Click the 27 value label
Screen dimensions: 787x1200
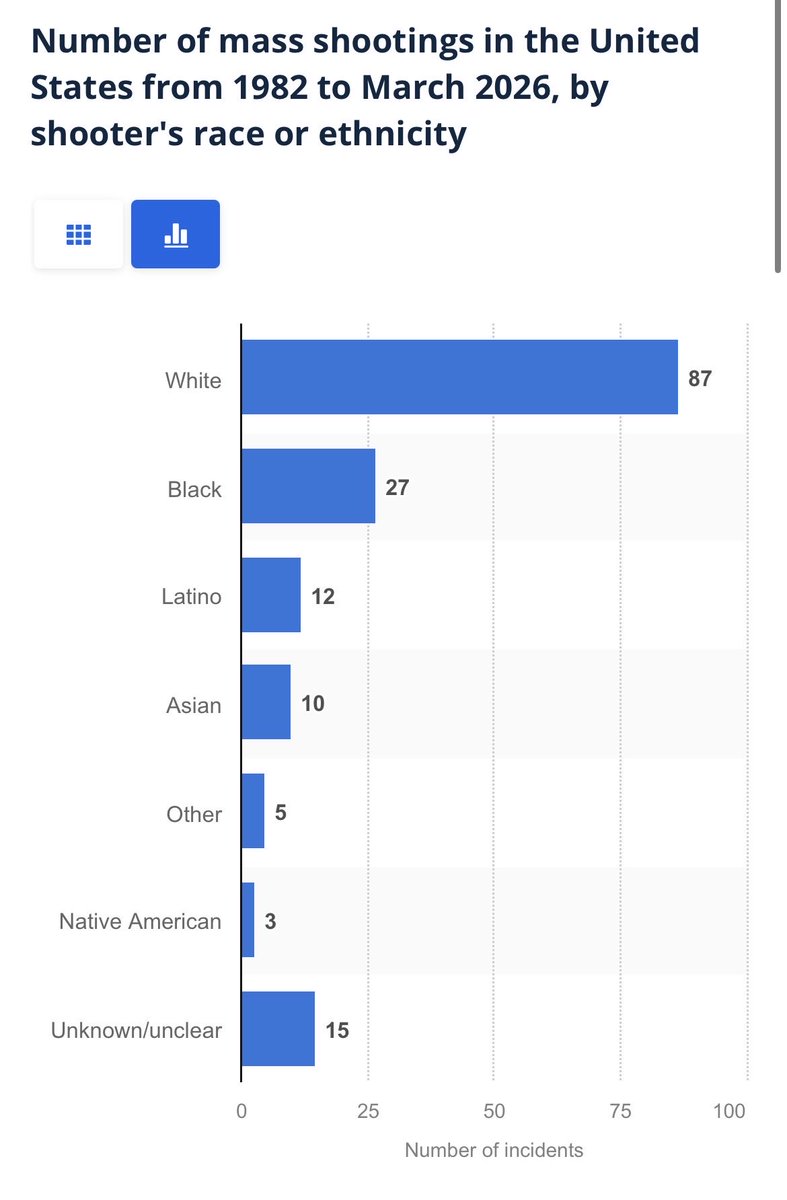coord(398,489)
